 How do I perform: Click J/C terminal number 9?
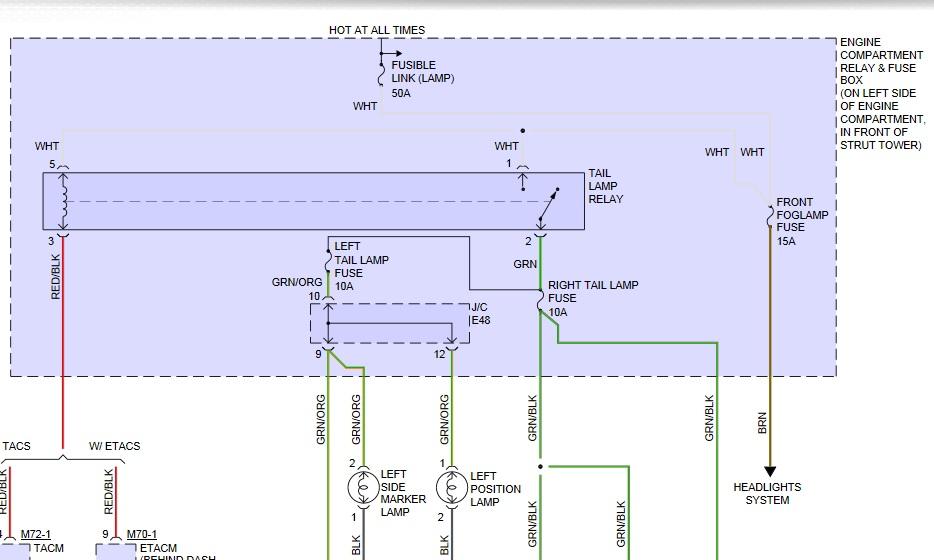318,354
